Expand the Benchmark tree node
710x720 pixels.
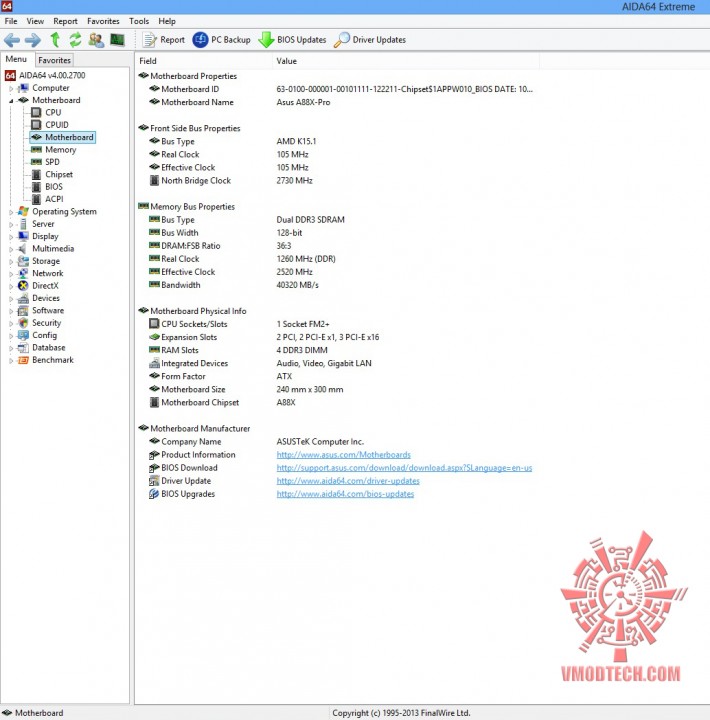point(11,360)
